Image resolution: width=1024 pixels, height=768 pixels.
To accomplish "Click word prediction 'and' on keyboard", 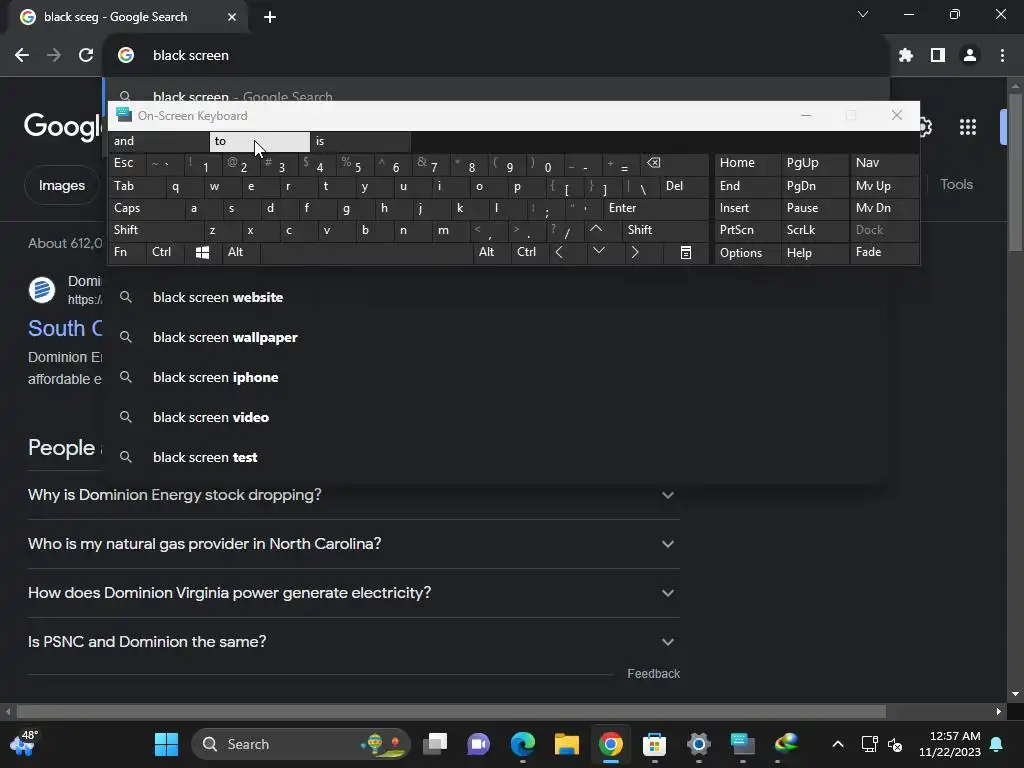I will click(159, 141).
